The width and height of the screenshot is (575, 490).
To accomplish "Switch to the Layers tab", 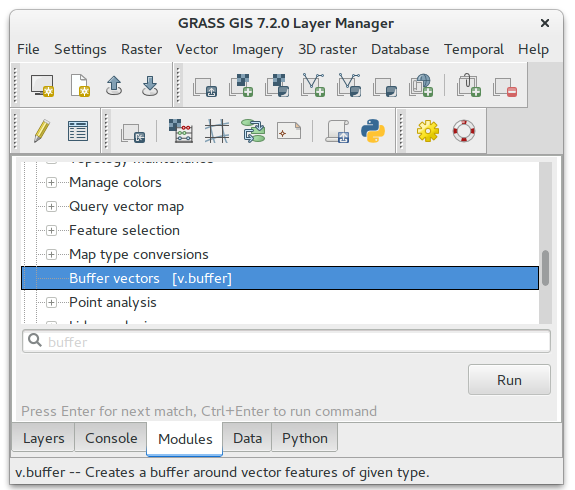I will click(43, 438).
